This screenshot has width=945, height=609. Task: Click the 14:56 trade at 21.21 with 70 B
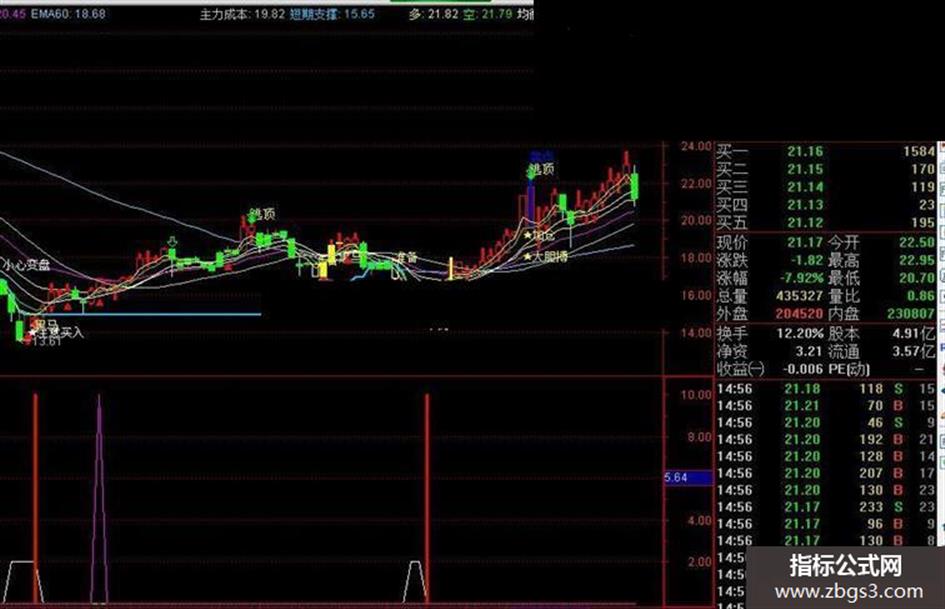click(825, 406)
